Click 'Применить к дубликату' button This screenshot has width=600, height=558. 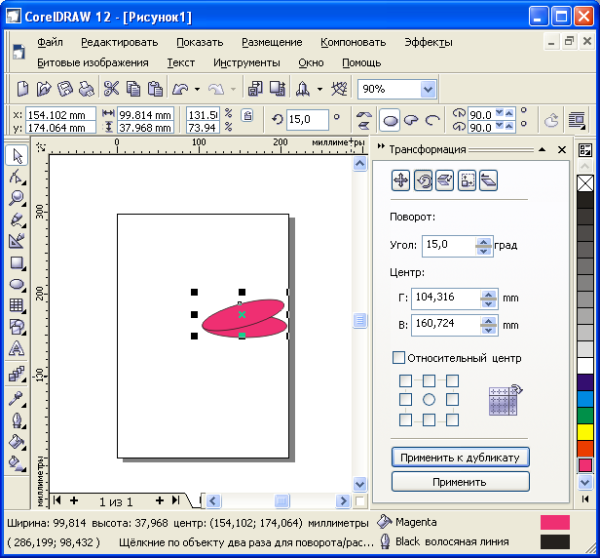point(460,457)
